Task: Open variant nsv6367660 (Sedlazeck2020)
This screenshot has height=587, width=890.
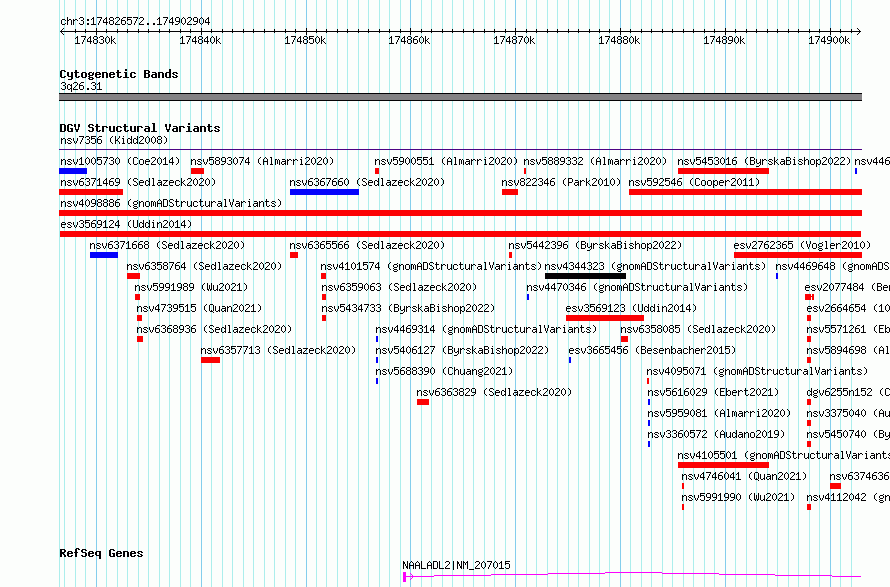Action: tap(367, 182)
